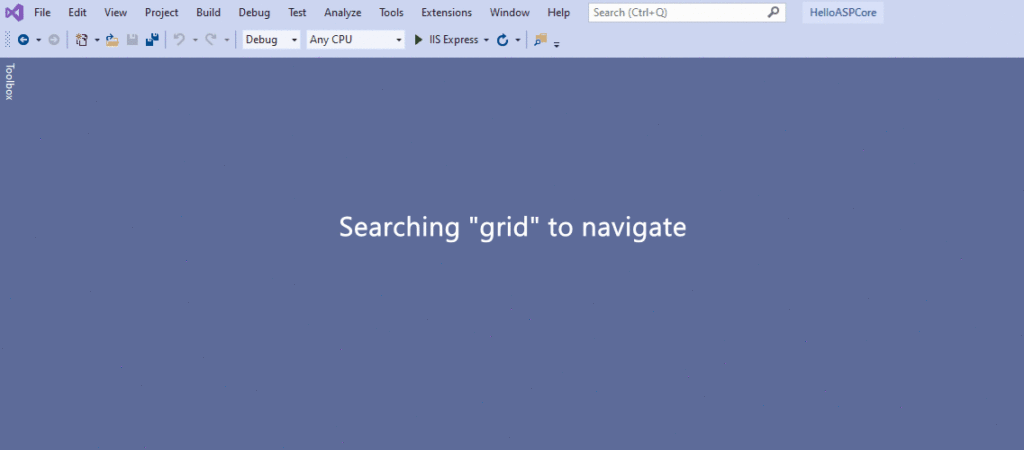This screenshot has height=450, width=1024.
Task: Click the New Project icon
Action: click(x=82, y=40)
